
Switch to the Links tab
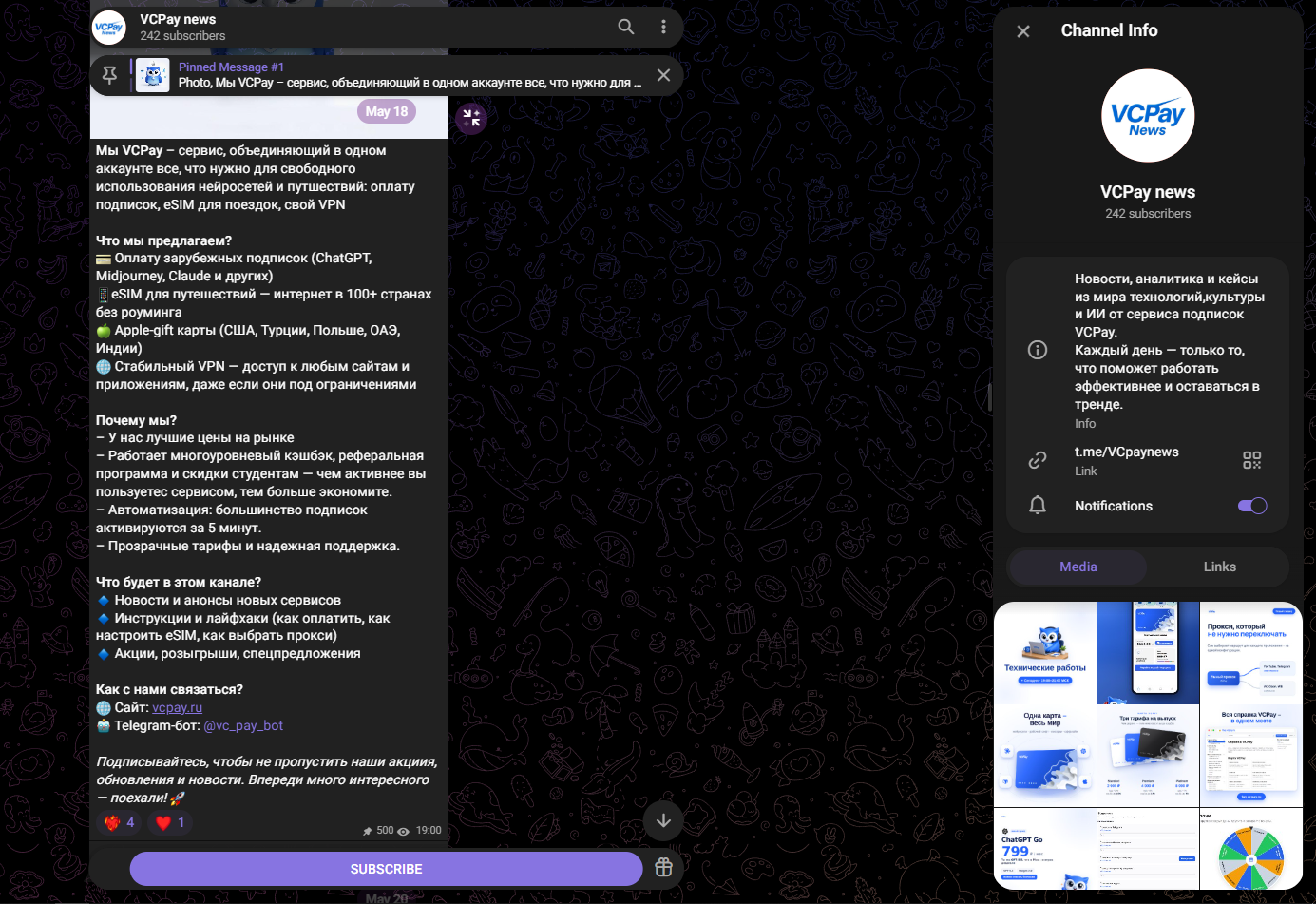[1220, 567]
